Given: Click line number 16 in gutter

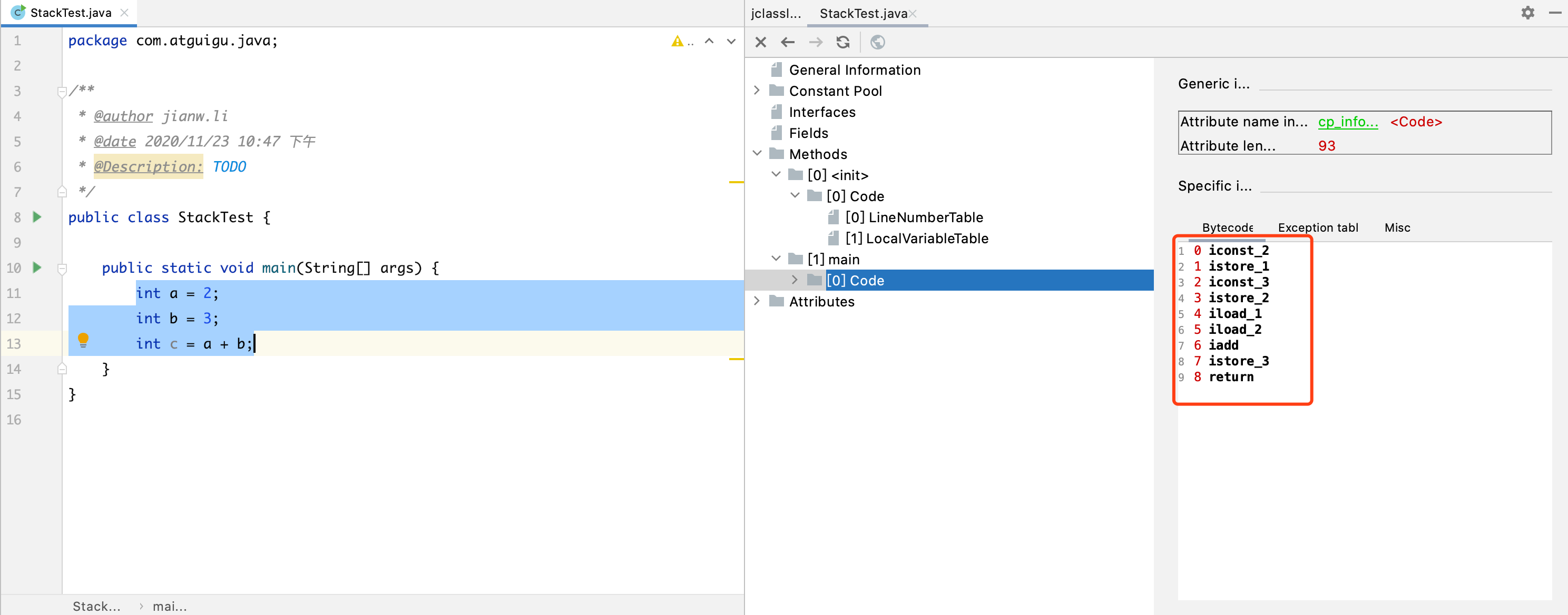Looking at the screenshot, I should [x=14, y=419].
